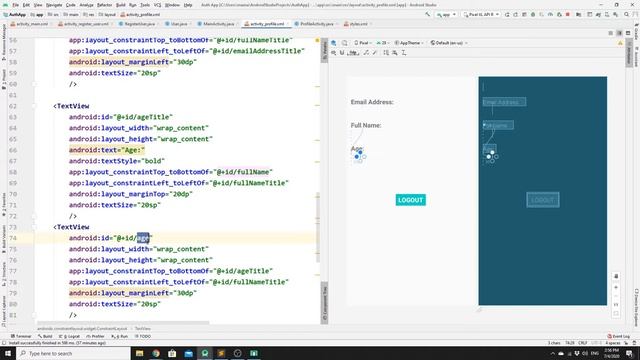Switch to the styles.xml tab
Viewport: 640px width, 360px height.
pyautogui.click(x=356, y=24)
